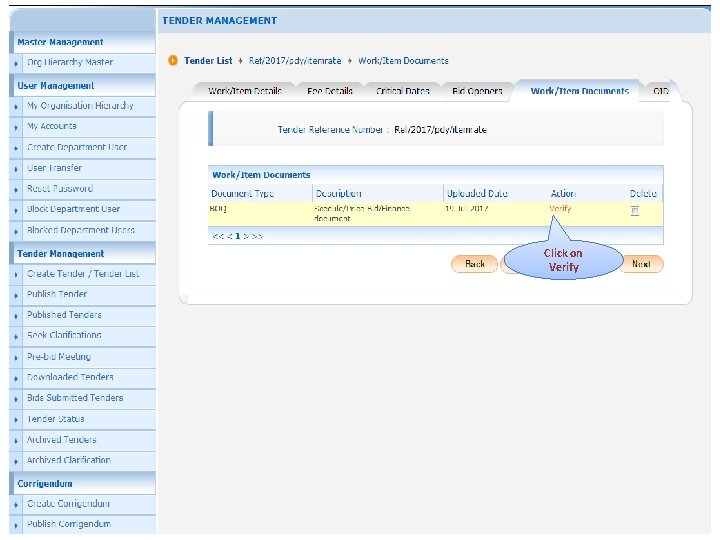Click the arrow bullet beside Create Department User

[x=16, y=148]
